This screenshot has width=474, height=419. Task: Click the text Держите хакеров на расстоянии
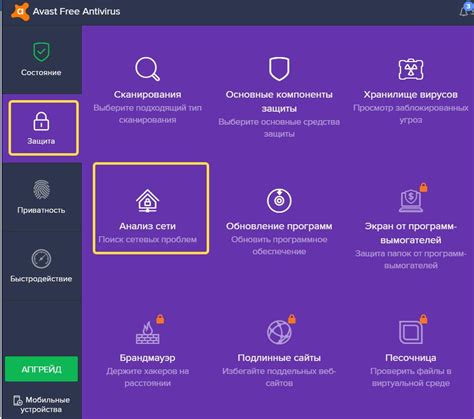[147, 377]
